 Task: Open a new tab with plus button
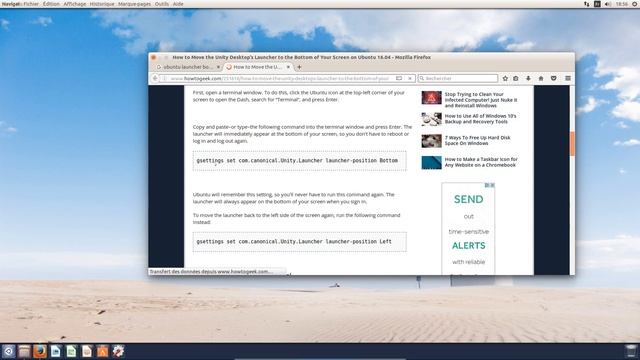click(299, 67)
